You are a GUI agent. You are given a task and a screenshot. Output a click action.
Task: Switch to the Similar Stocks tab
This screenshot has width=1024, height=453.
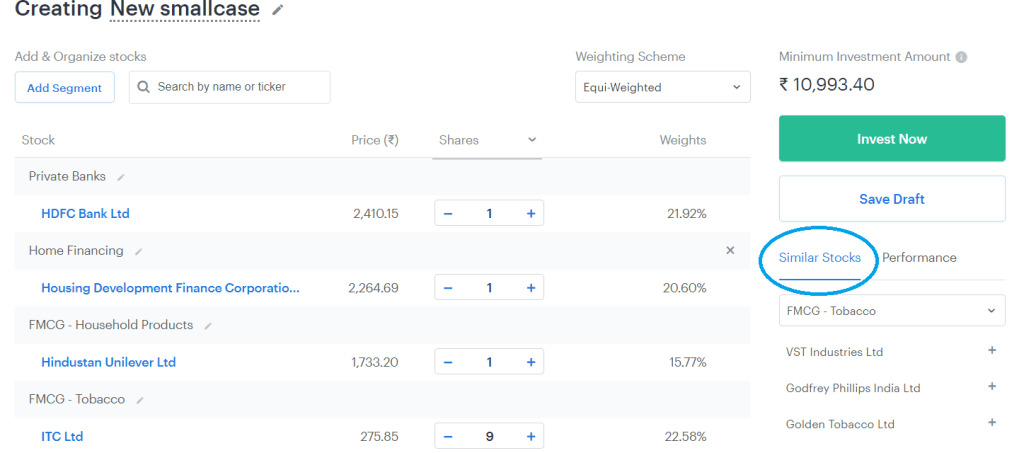pyautogui.click(x=820, y=258)
